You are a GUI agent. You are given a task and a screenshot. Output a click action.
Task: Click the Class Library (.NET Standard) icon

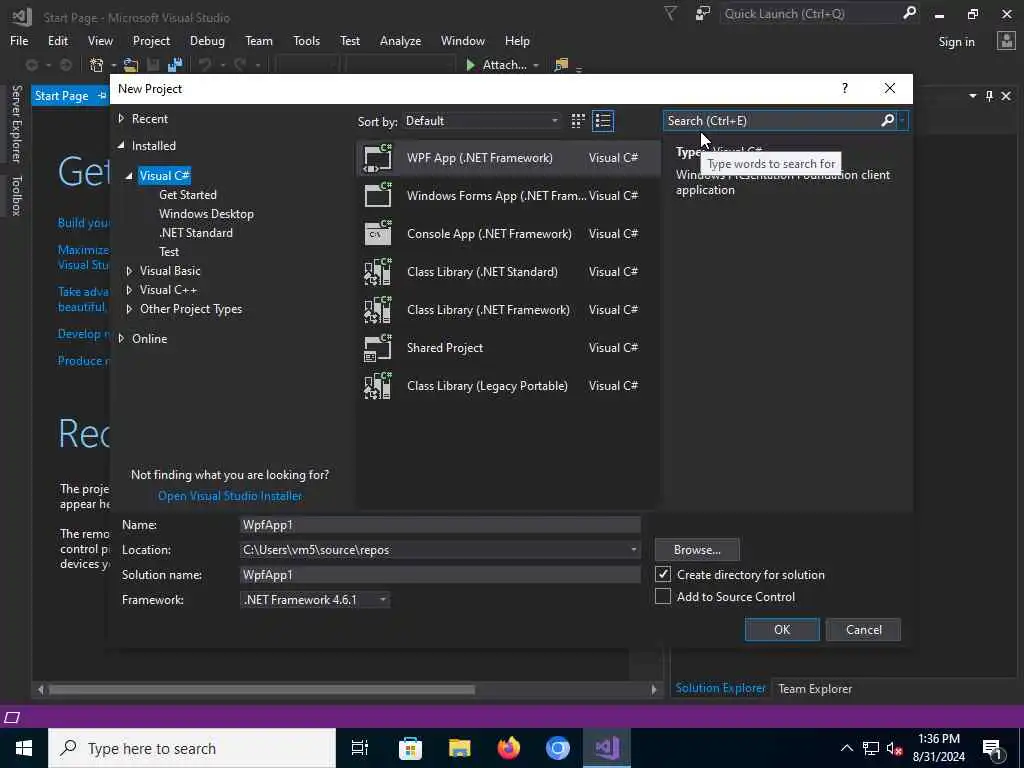coord(377,272)
